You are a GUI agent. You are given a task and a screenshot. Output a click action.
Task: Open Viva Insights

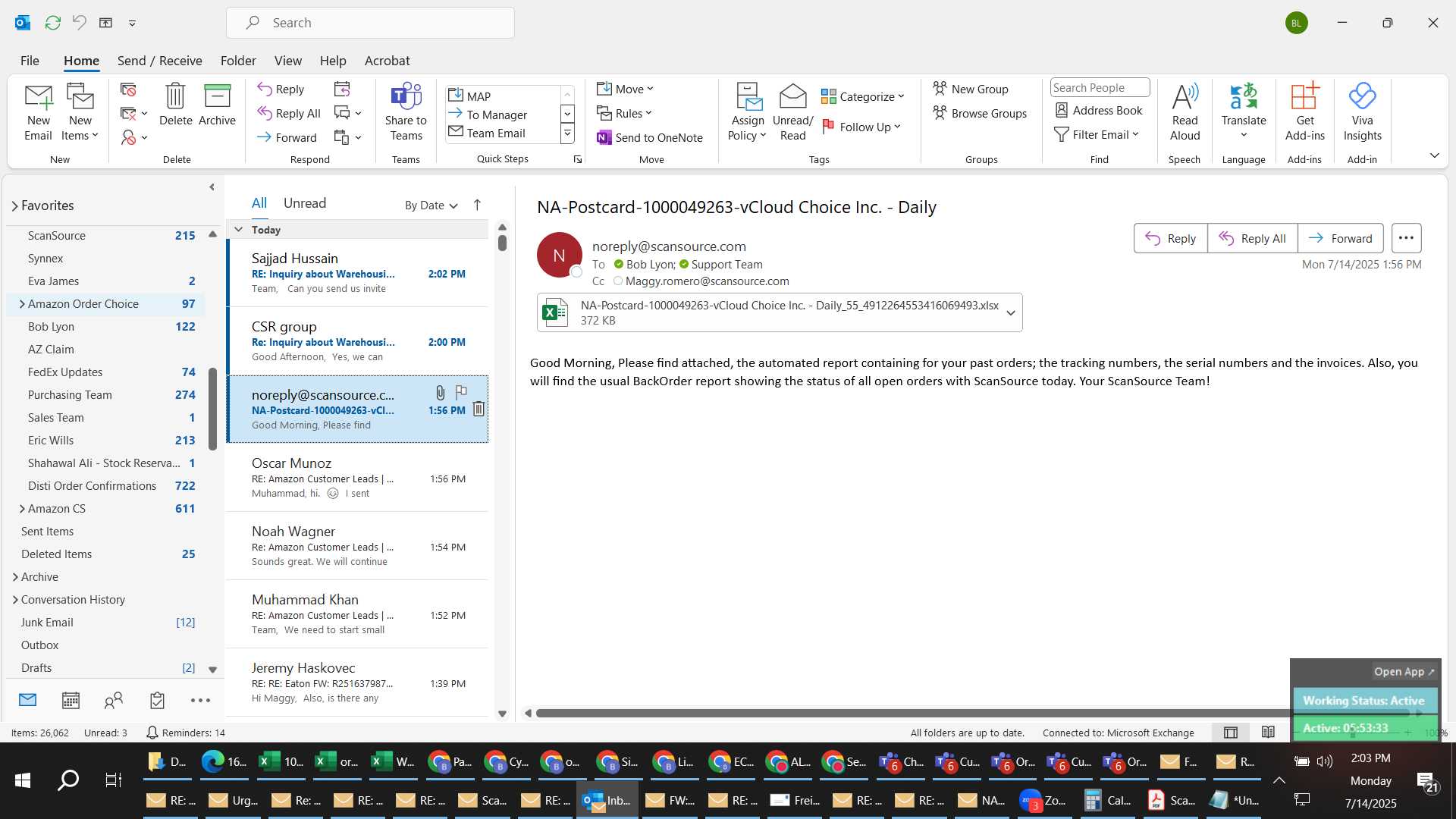[1362, 112]
